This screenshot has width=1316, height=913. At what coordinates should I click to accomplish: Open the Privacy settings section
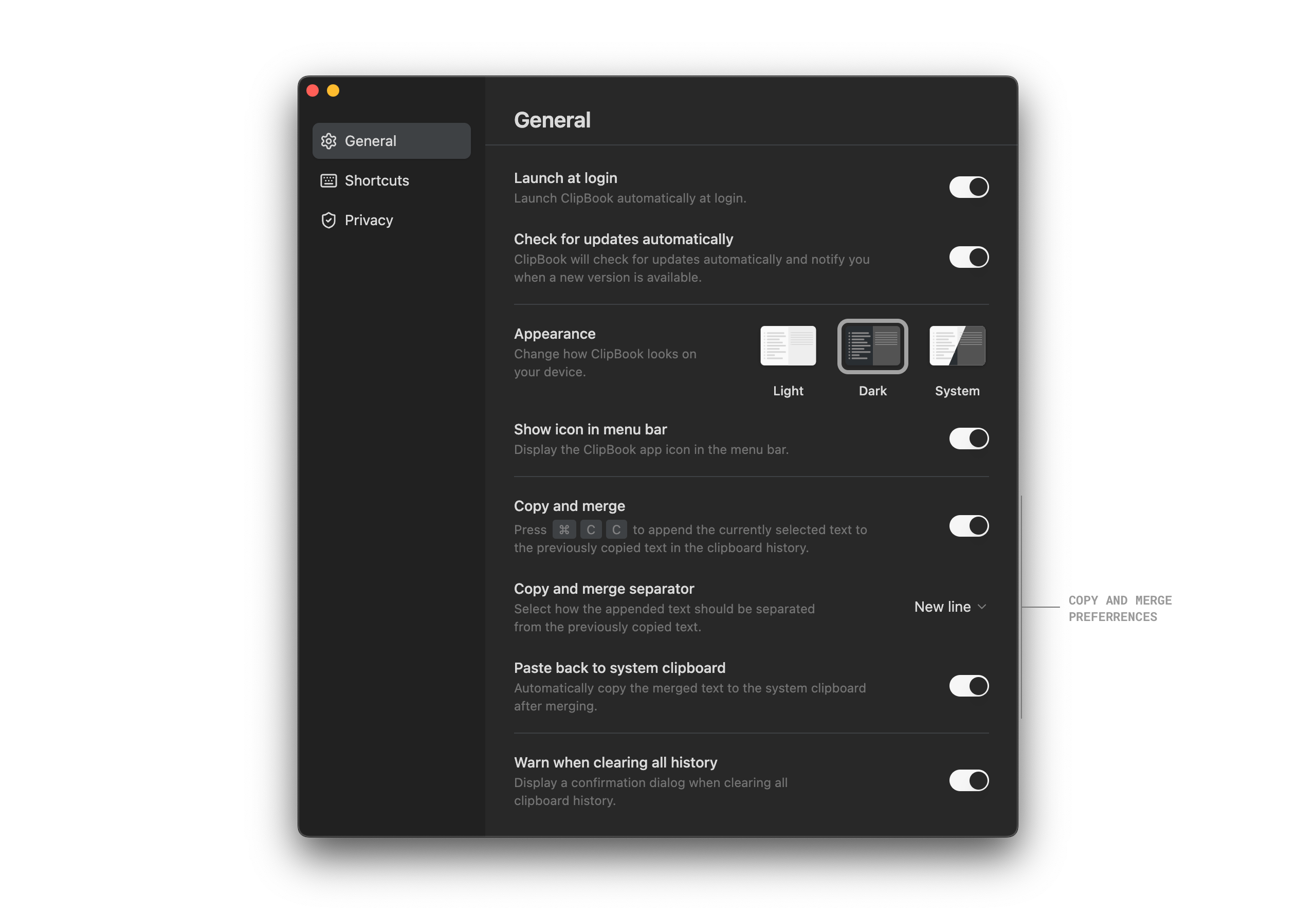[391, 220]
